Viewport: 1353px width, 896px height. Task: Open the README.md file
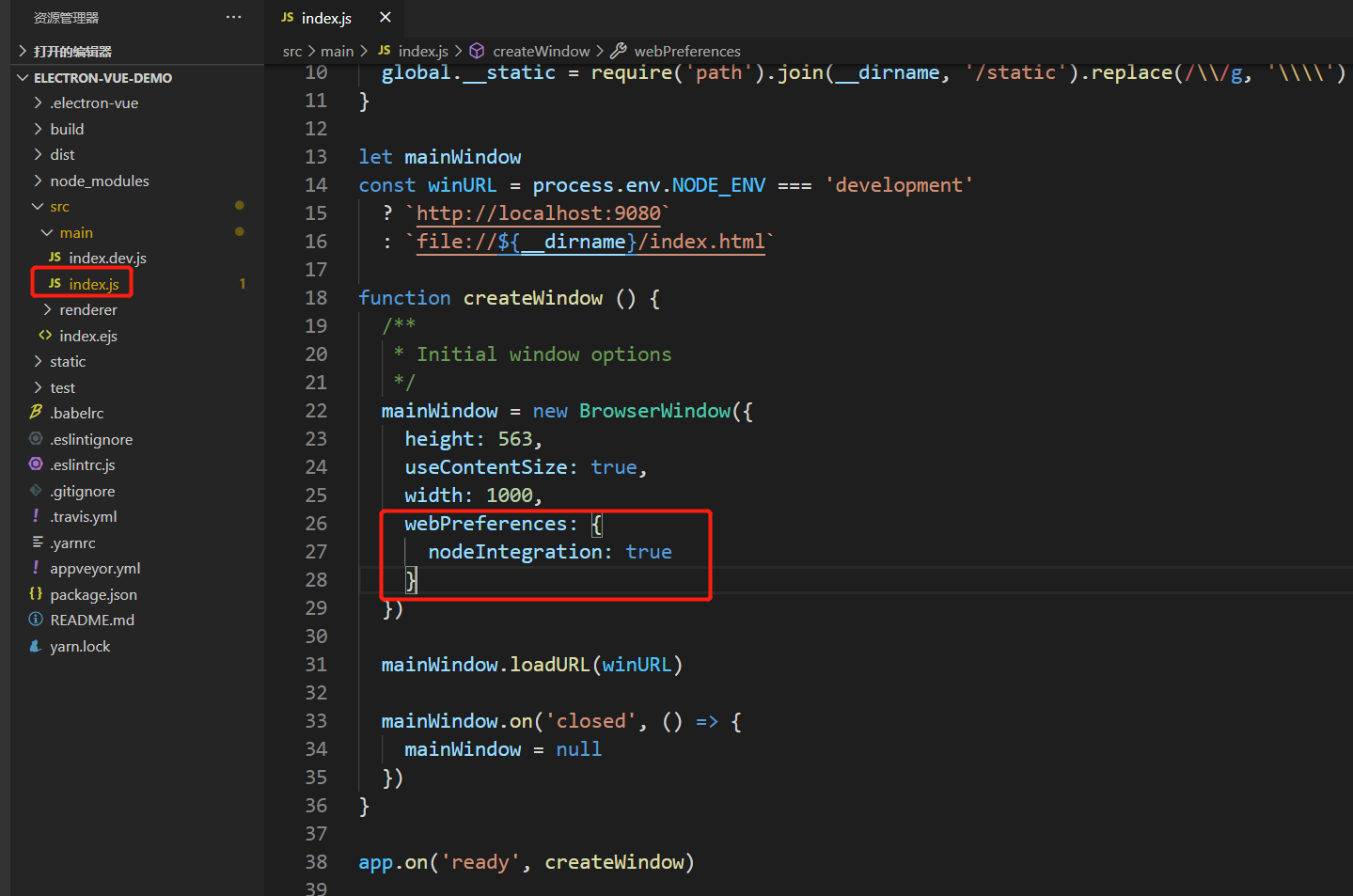pyautogui.click(x=92, y=620)
